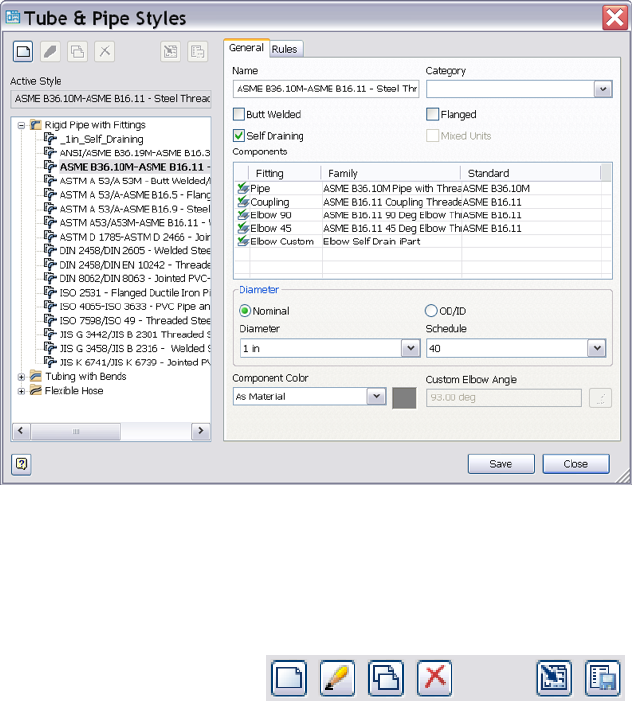This screenshot has height=701, width=632.
Task: Open the Help question mark button
Action: point(21,464)
